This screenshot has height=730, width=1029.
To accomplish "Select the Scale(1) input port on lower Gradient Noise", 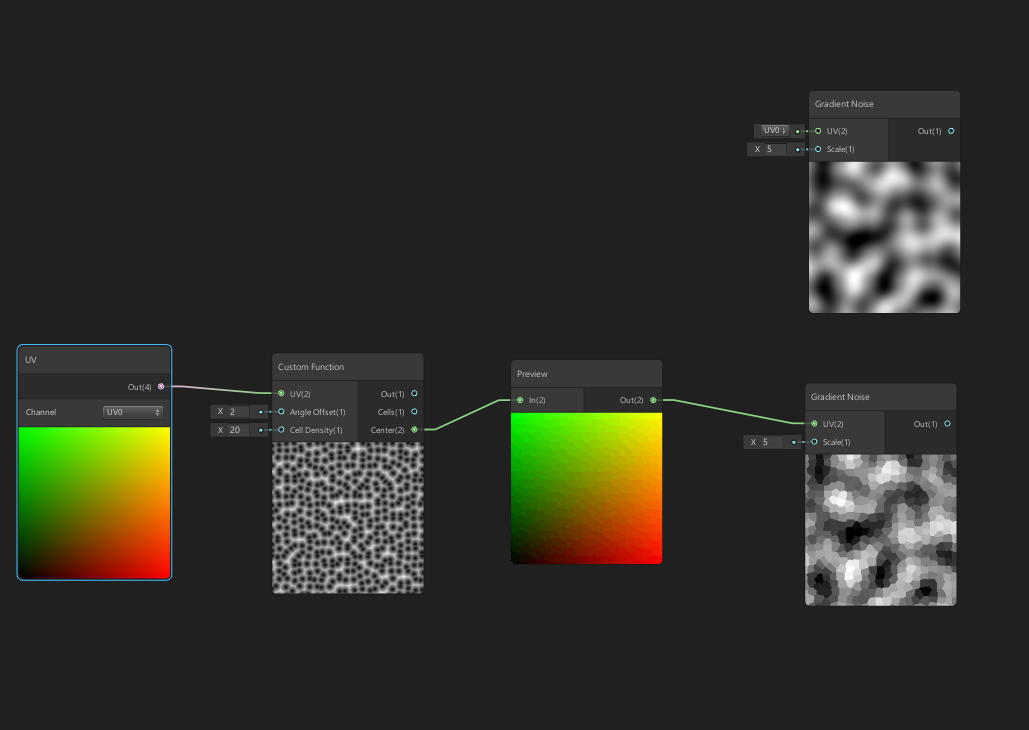I will (x=814, y=442).
